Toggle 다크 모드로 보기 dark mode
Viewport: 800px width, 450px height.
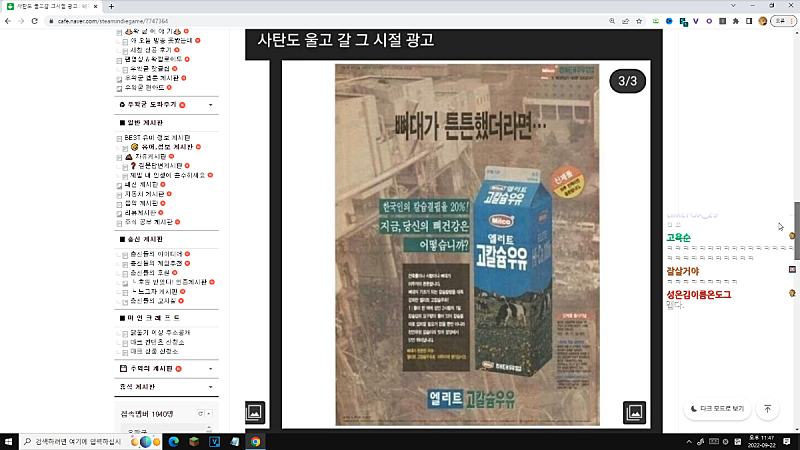(x=716, y=408)
